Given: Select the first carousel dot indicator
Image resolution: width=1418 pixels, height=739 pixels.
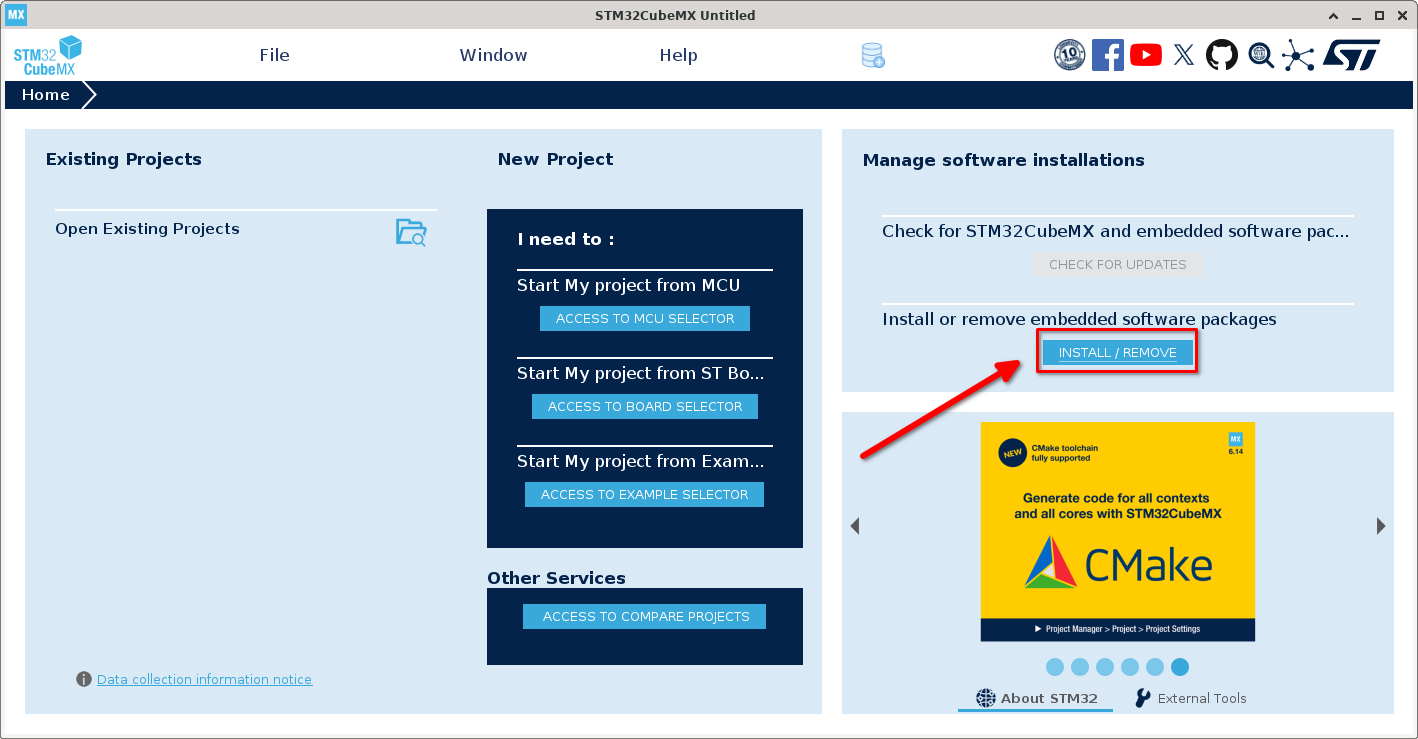Looking at the screenshot, I should point(1055,667).
